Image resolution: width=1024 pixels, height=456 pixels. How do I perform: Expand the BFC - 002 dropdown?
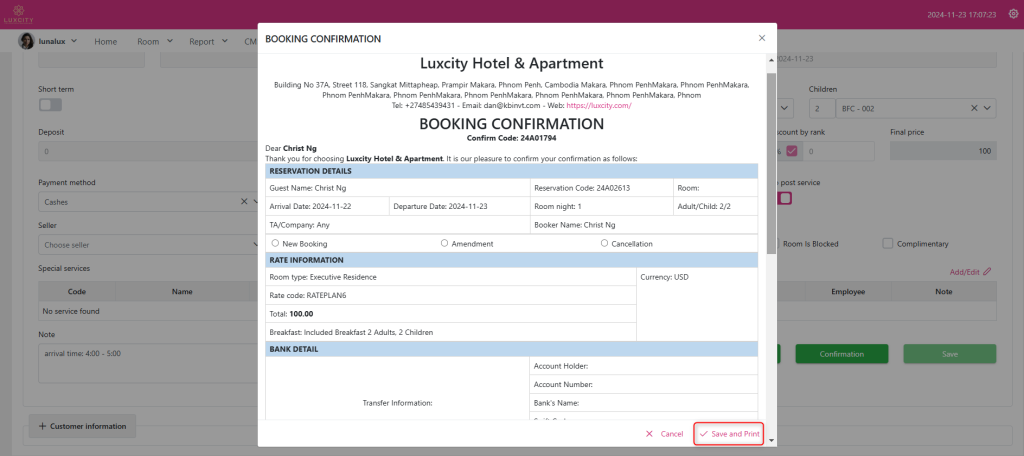988,108
